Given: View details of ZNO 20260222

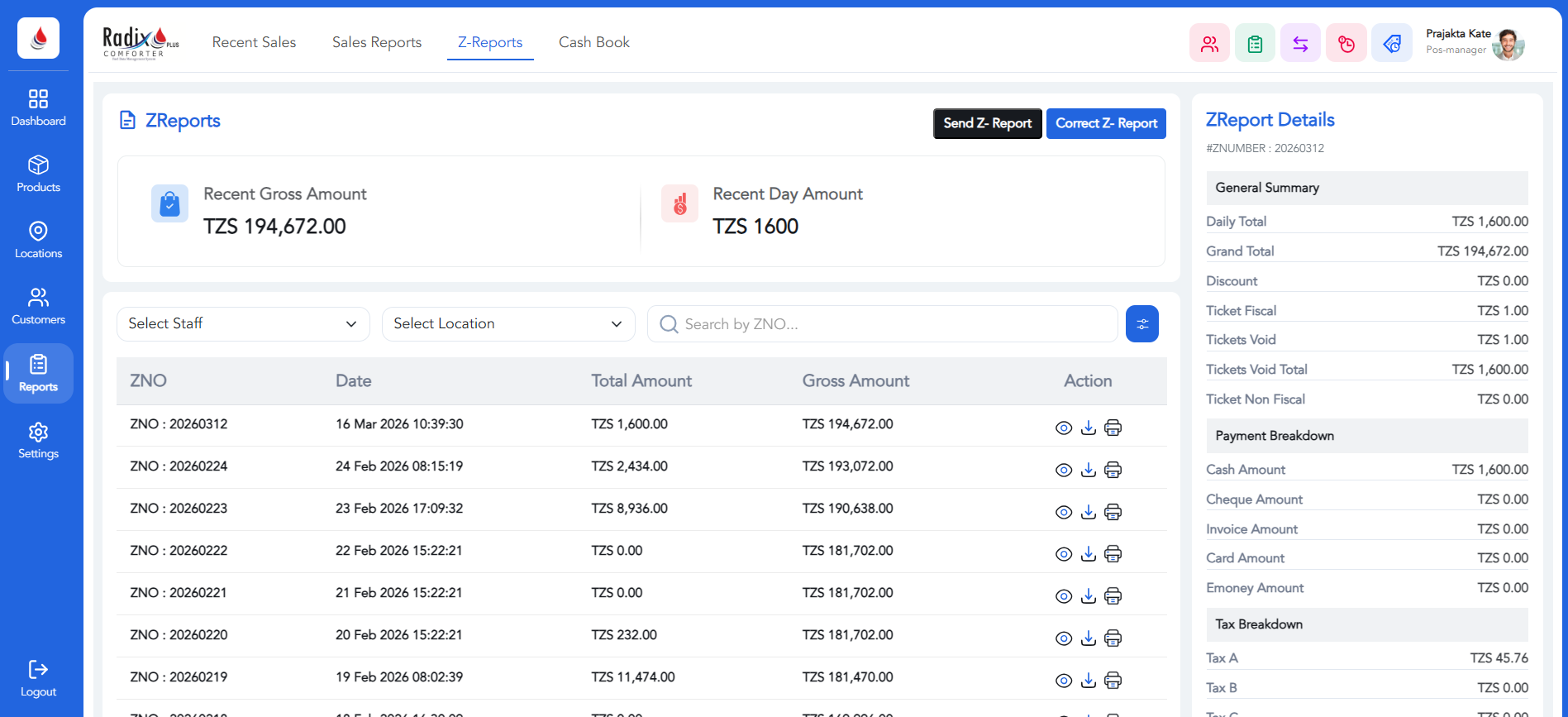Looking at the screenshot, I should 1064,554.
